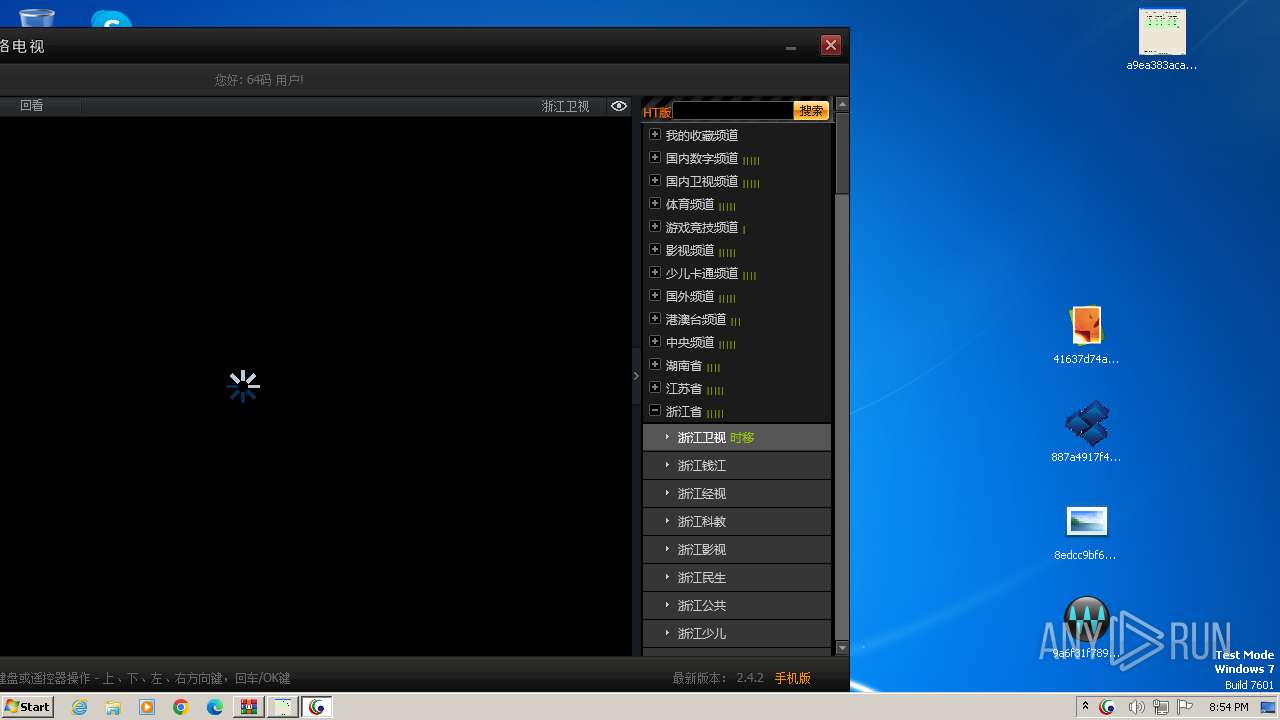Focus the channel search input field
Screen dimensions: 1280x720
(x=733, y=111)
